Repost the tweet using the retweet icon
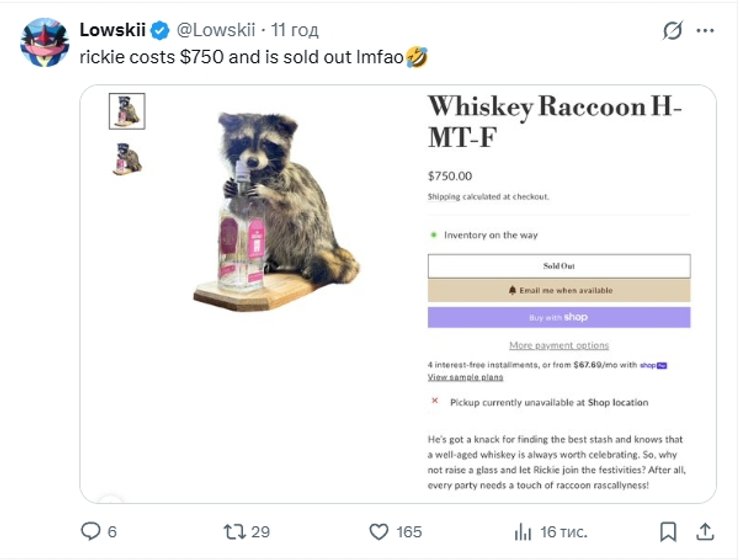 (235, 532)
